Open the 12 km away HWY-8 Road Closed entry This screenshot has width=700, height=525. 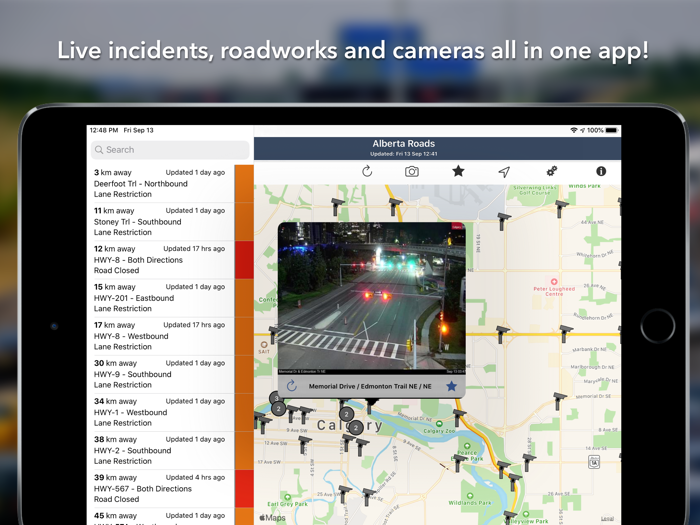coord(170,260)
